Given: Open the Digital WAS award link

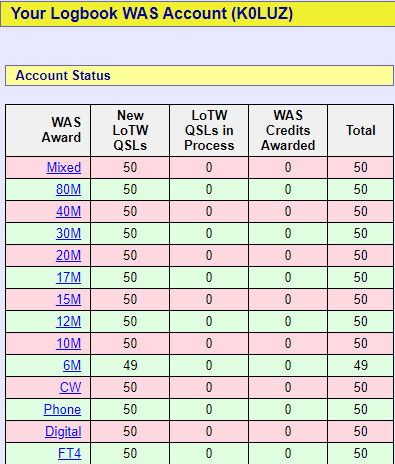Looking at the screenshot, I should (x=63, y=431).
